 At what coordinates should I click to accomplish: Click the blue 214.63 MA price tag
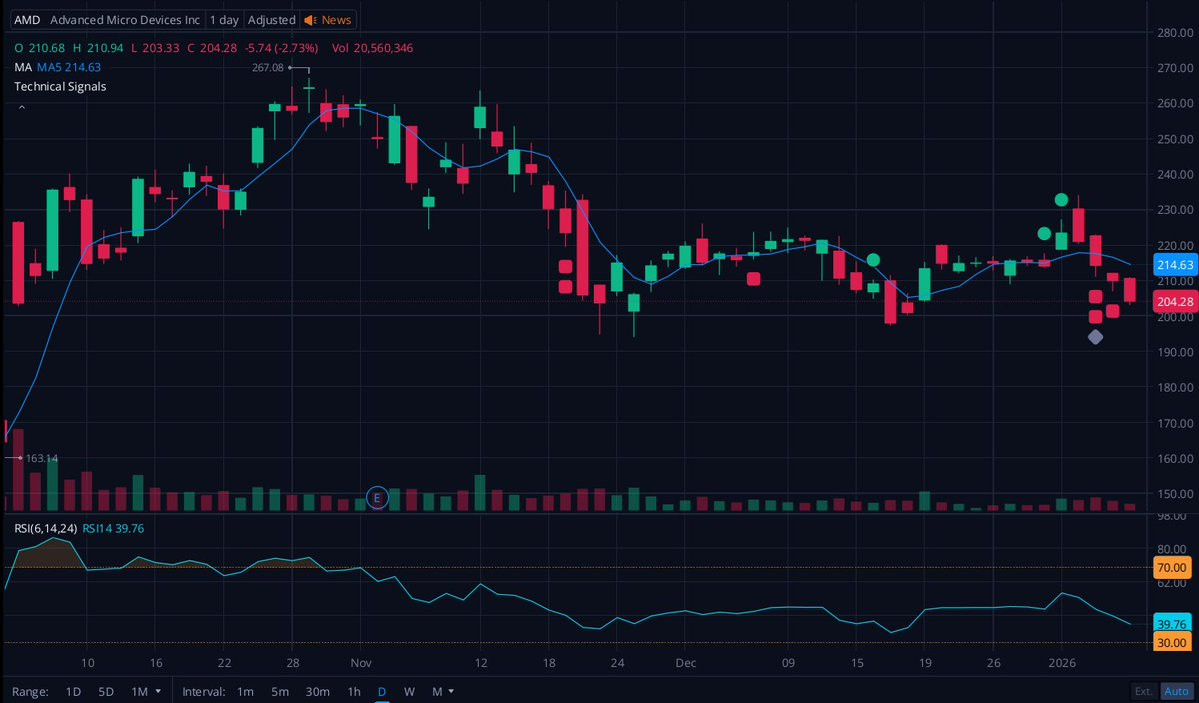[1175, 265]
